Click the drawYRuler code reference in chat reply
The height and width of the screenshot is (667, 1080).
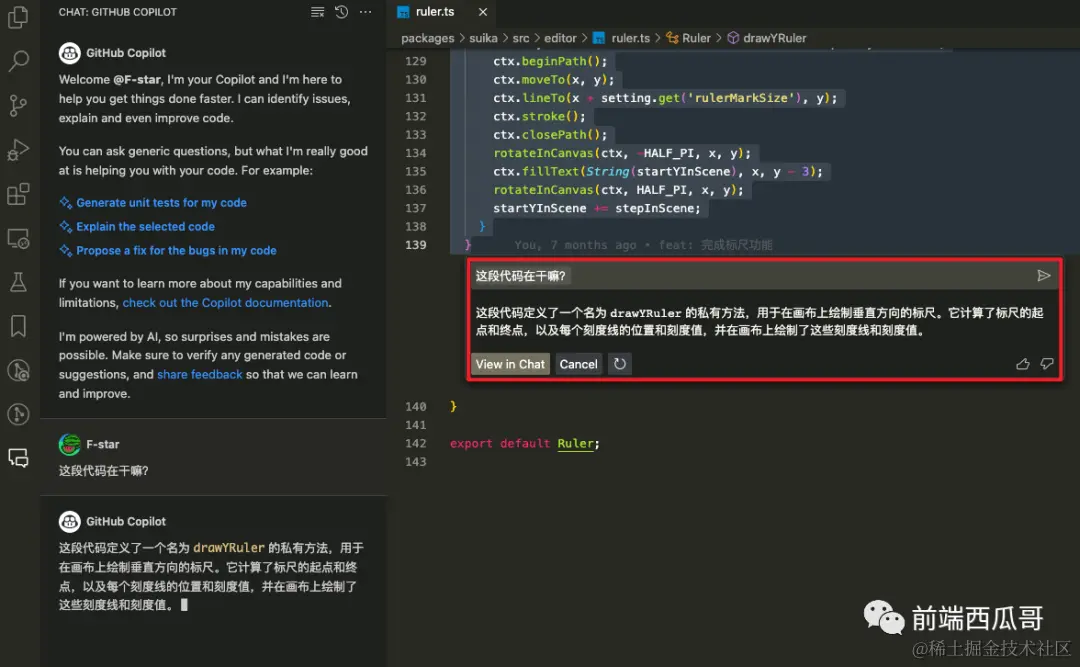229,548
